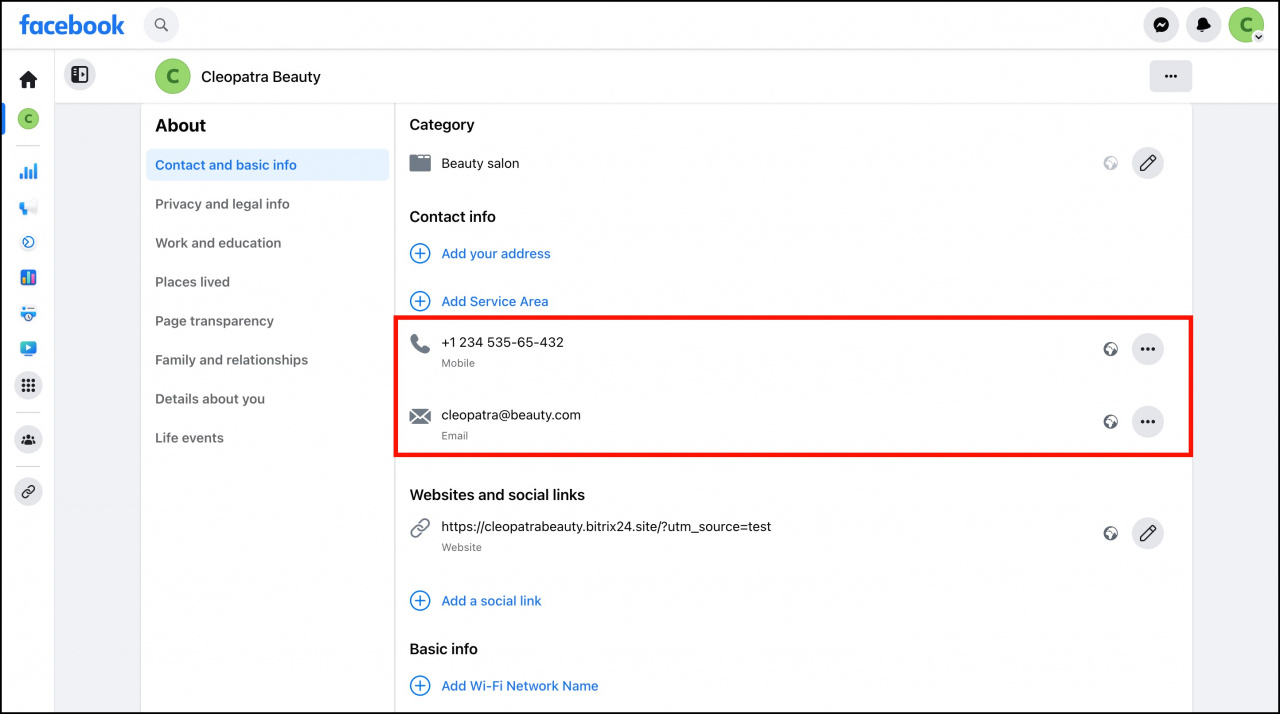The image size is (1280, 714).
Task: Change privacy globe for the email
Action: point(1110,421)
